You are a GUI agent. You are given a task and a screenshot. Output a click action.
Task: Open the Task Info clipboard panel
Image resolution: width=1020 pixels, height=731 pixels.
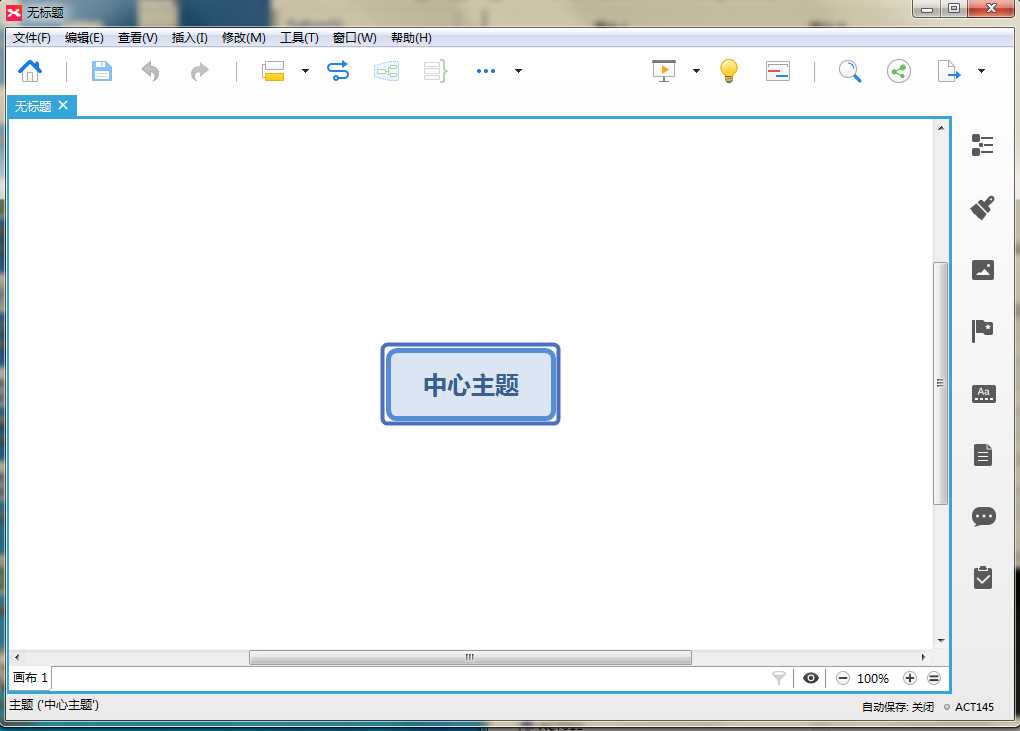click(982, 577)
